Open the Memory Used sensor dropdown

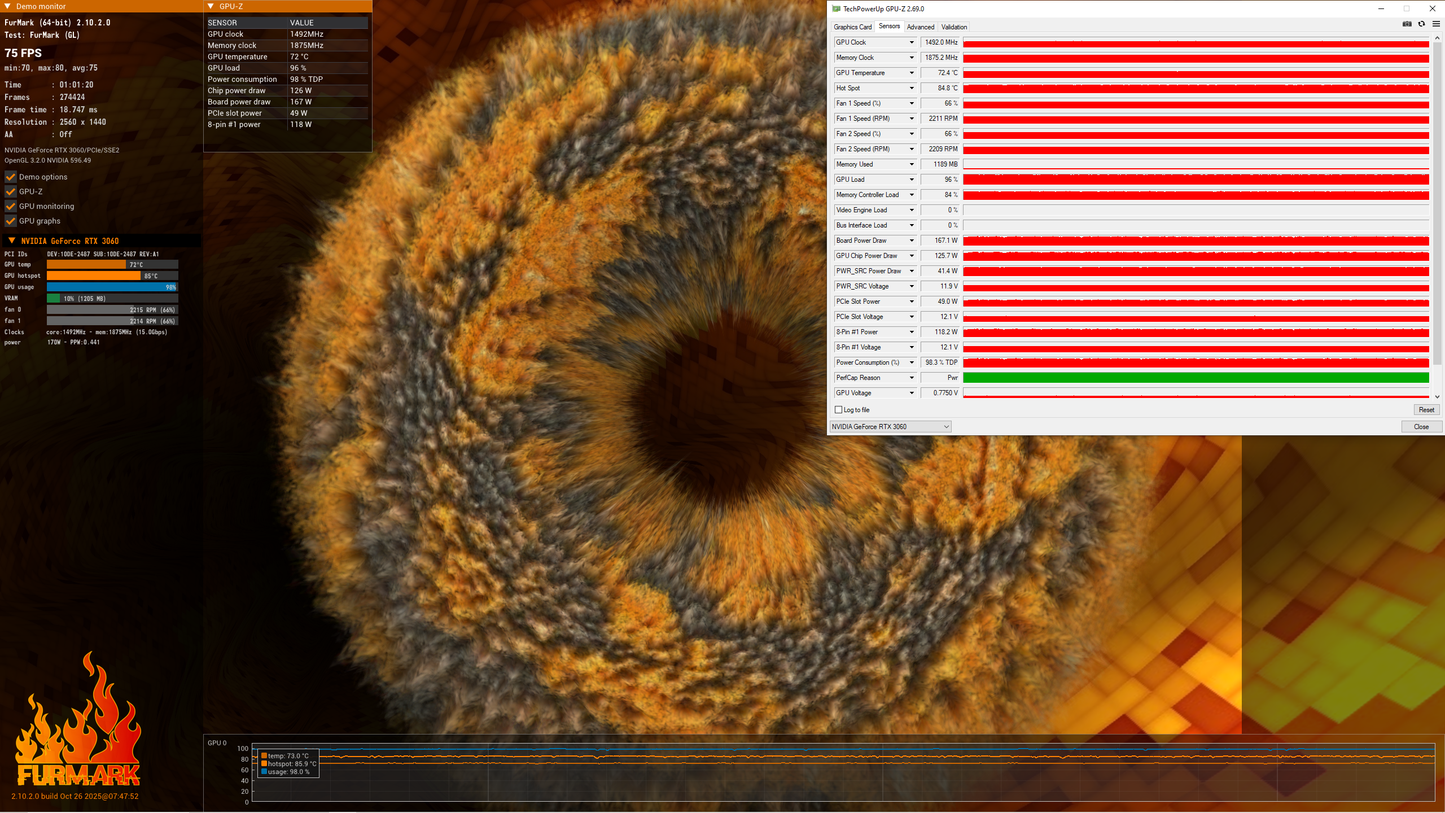click(912, 164)
